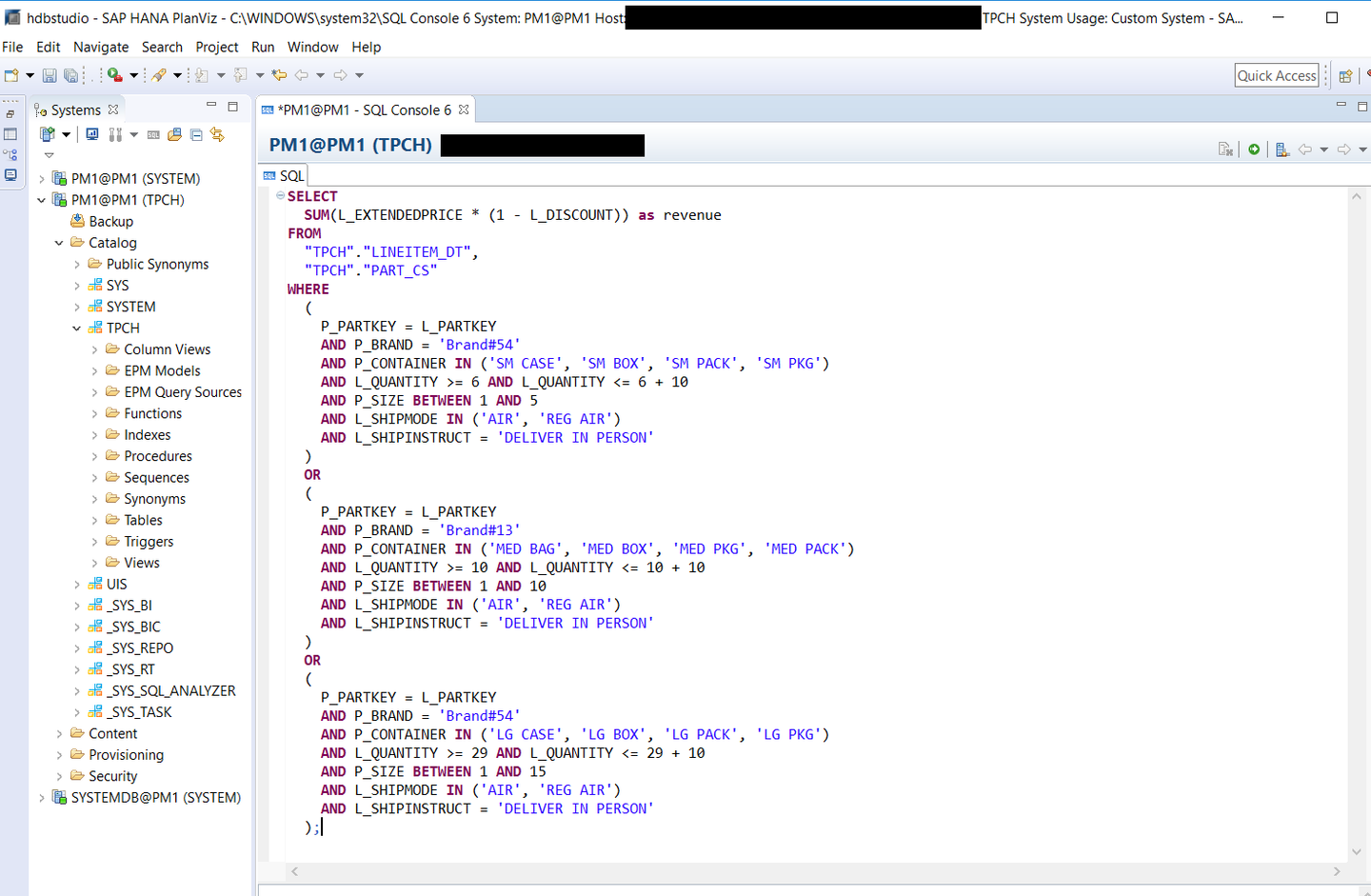Select the Provisioning folder
This screenshot has height=896, width=1371.
117,755
